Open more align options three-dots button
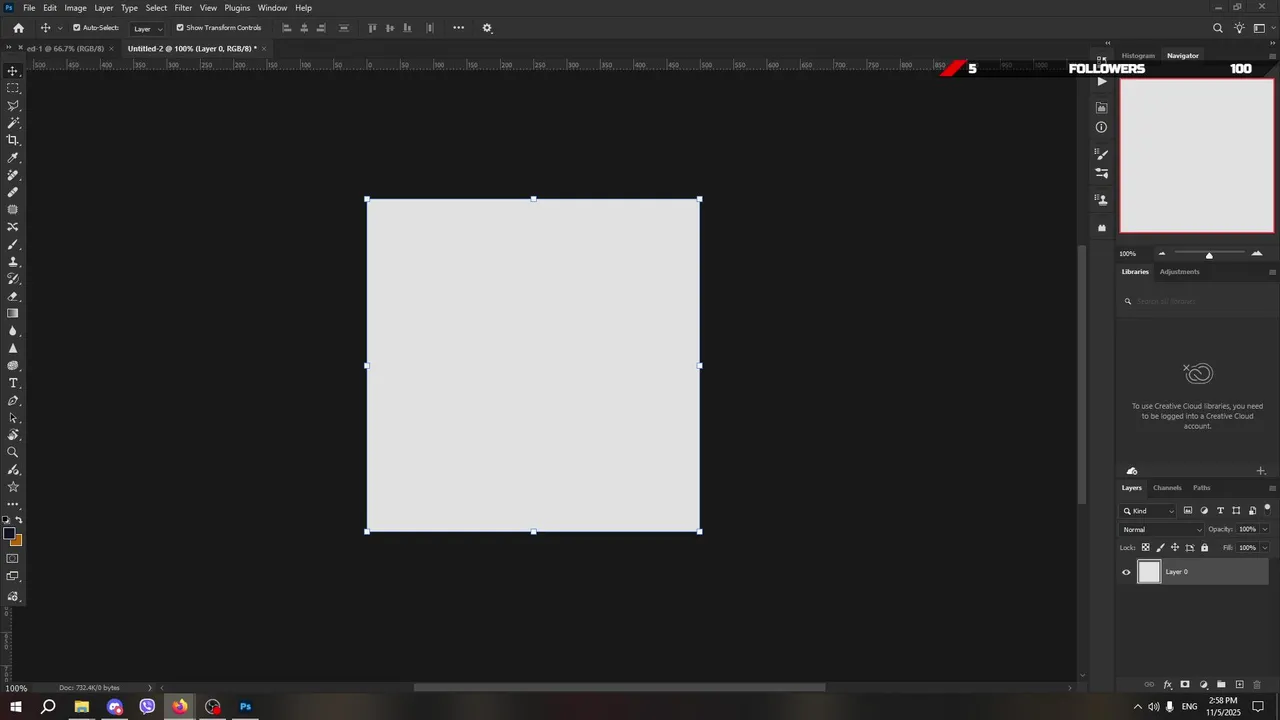The height and width of the screenshot is (720, 1280). [x=458, y=28]
